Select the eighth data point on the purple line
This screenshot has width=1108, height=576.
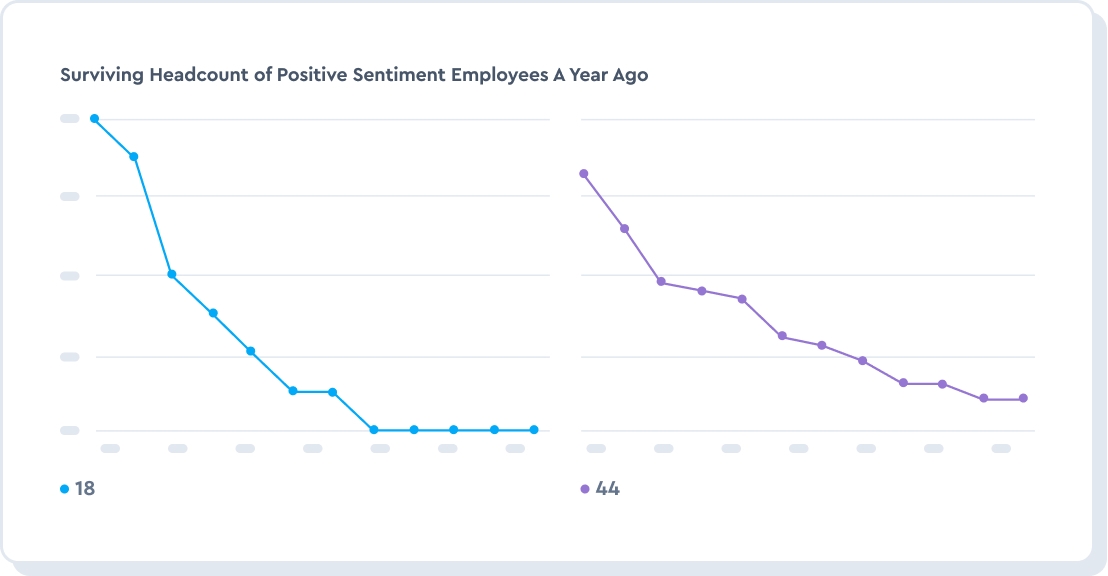click(862, 361)
